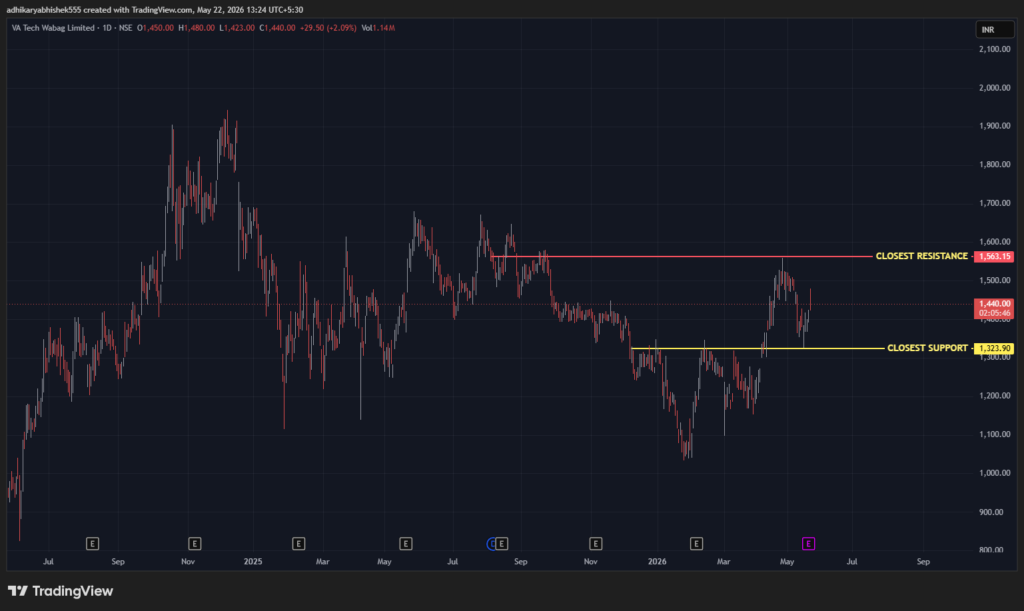Select the red horizontal resistance line

tap(682, 257)
